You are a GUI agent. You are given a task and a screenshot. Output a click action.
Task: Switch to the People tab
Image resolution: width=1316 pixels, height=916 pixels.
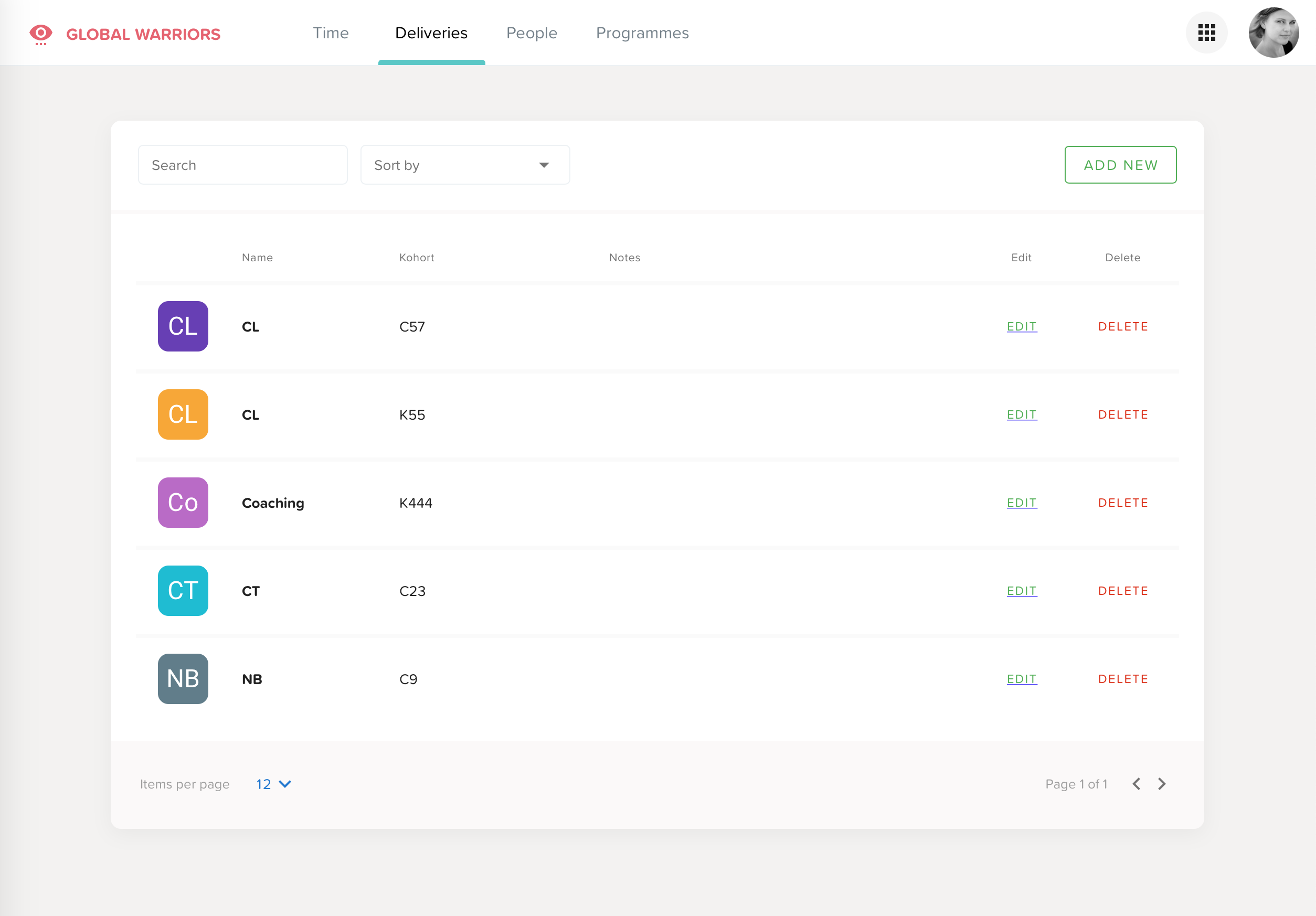click(x=532, y=33)
